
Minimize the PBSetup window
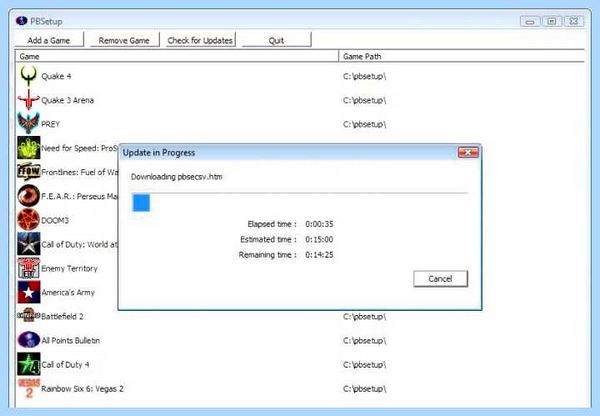click(x=530, y=21)
